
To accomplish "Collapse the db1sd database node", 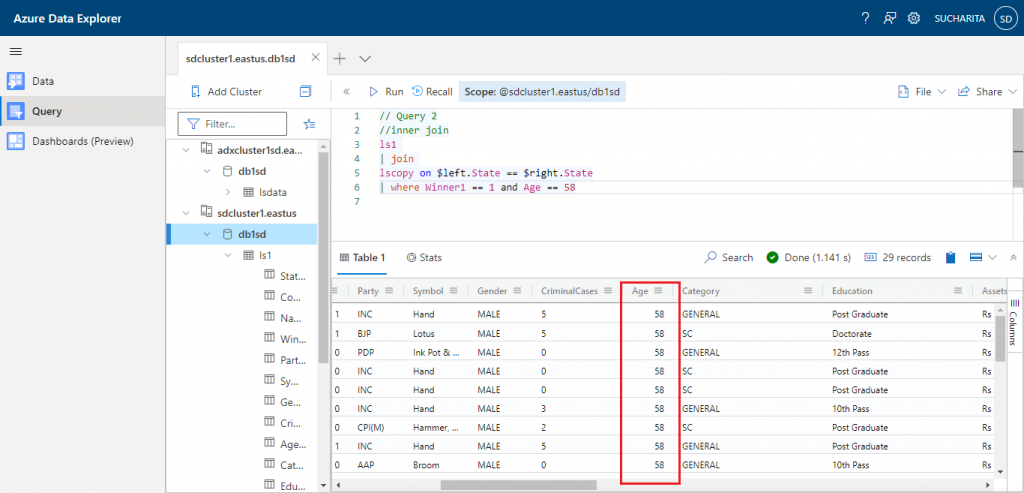I will coord(207,234).
